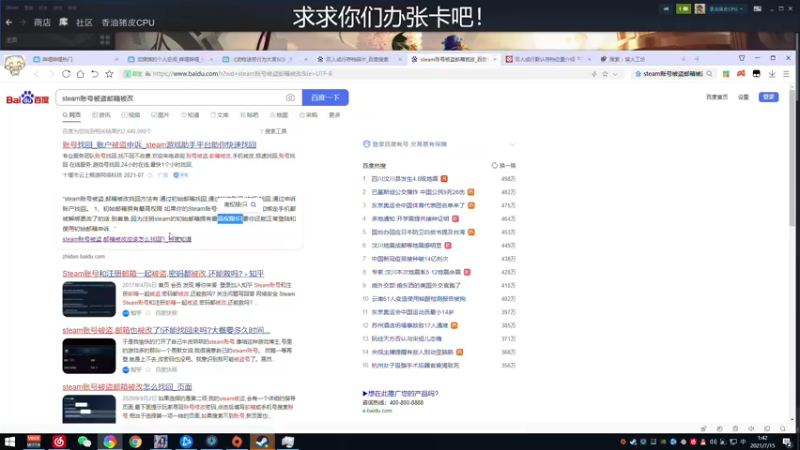Click the browser reload icon
800x450 pixels.
pos(66,74)
